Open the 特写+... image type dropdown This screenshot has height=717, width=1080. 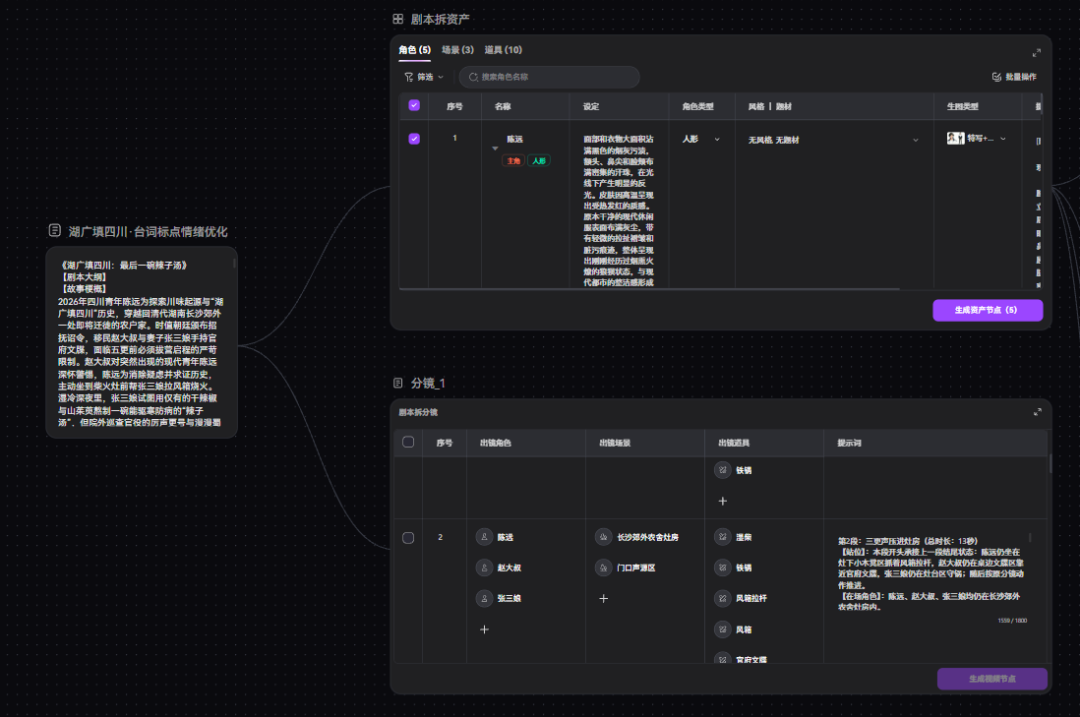(x=977, y=138)
